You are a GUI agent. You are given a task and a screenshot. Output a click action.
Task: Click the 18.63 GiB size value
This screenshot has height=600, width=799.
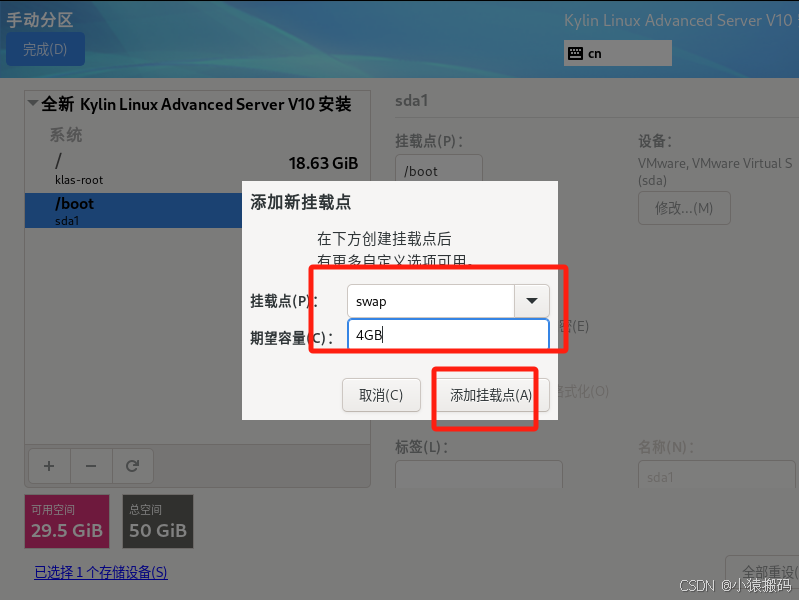323,163
